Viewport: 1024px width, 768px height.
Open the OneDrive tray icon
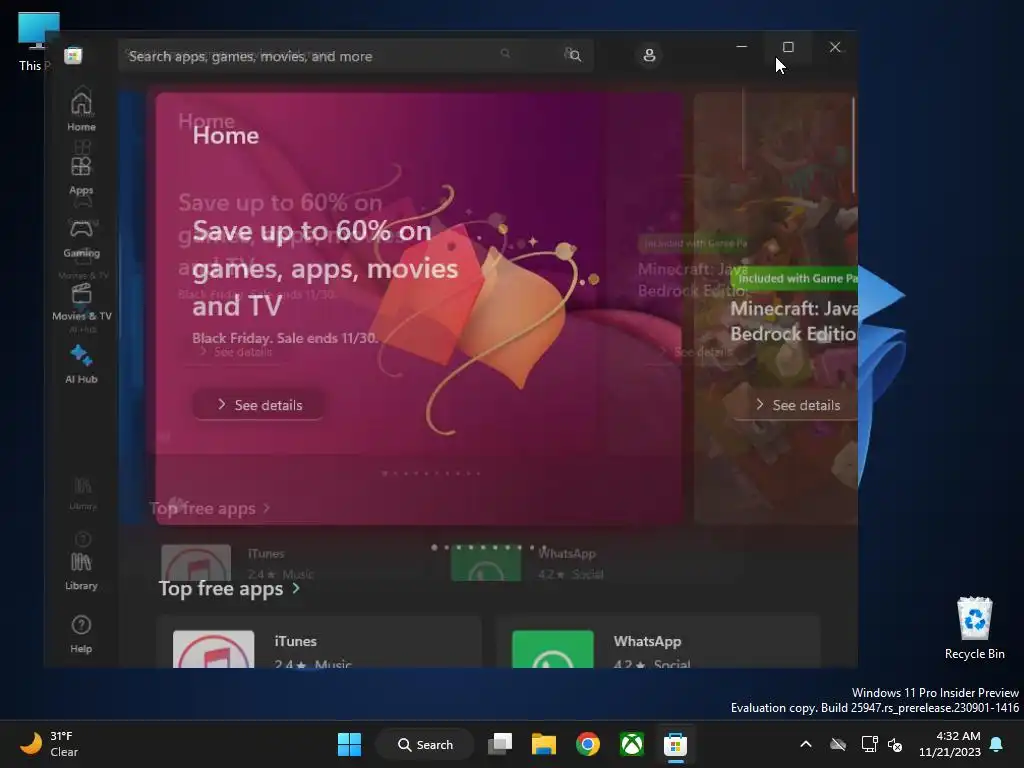click(838, 744)
